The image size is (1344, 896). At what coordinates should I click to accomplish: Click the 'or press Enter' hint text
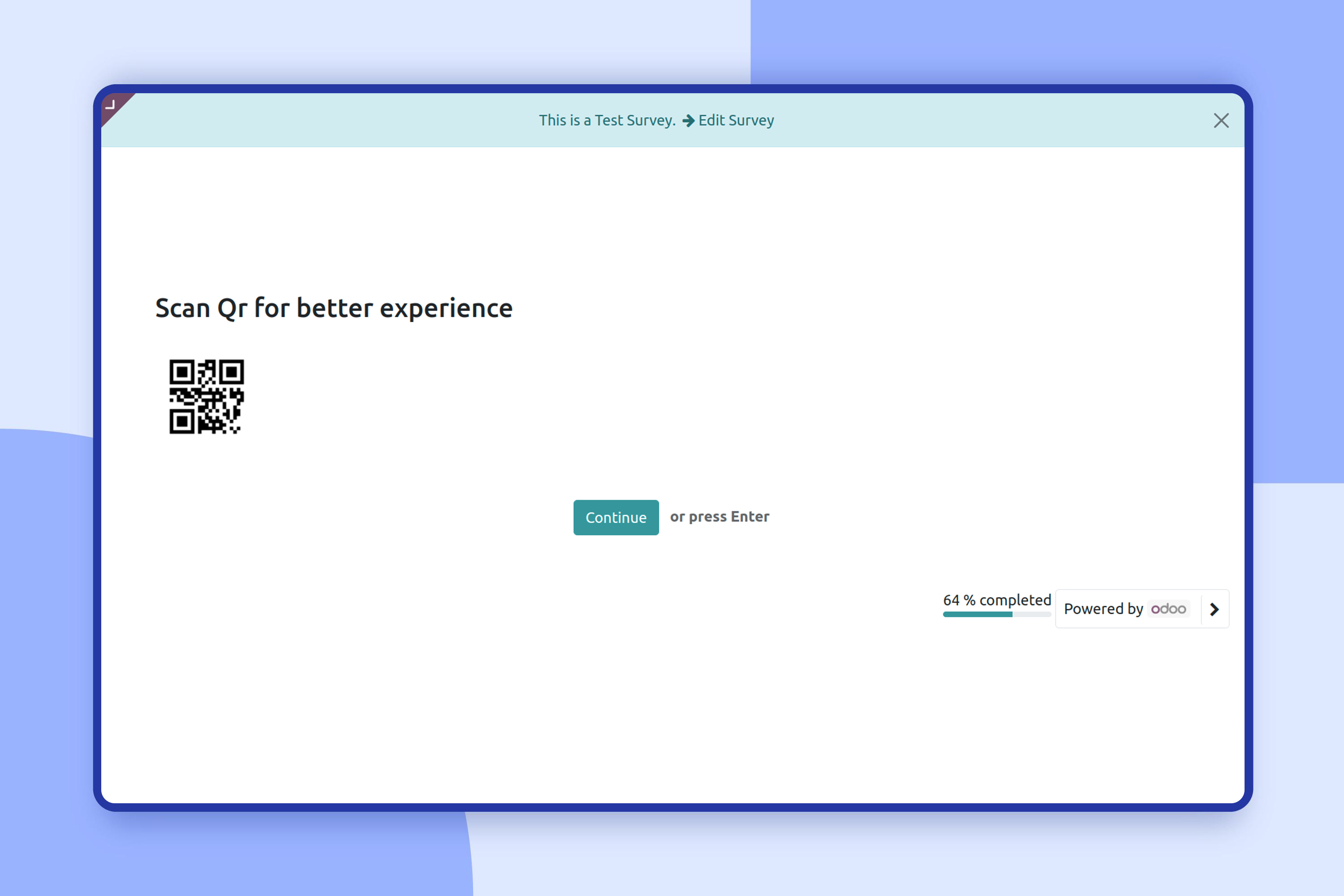(719, 517)
